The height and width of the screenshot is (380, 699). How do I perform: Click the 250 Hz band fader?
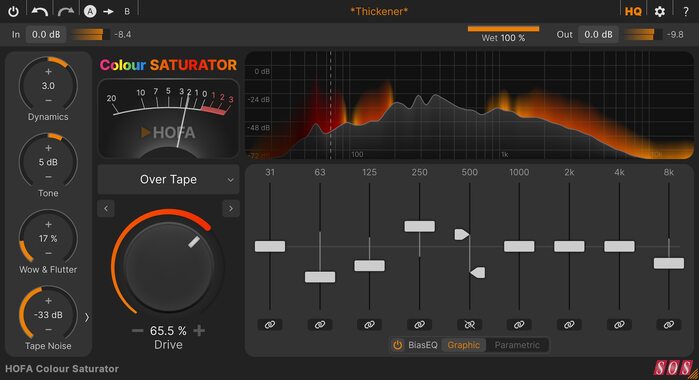[419, 226]
